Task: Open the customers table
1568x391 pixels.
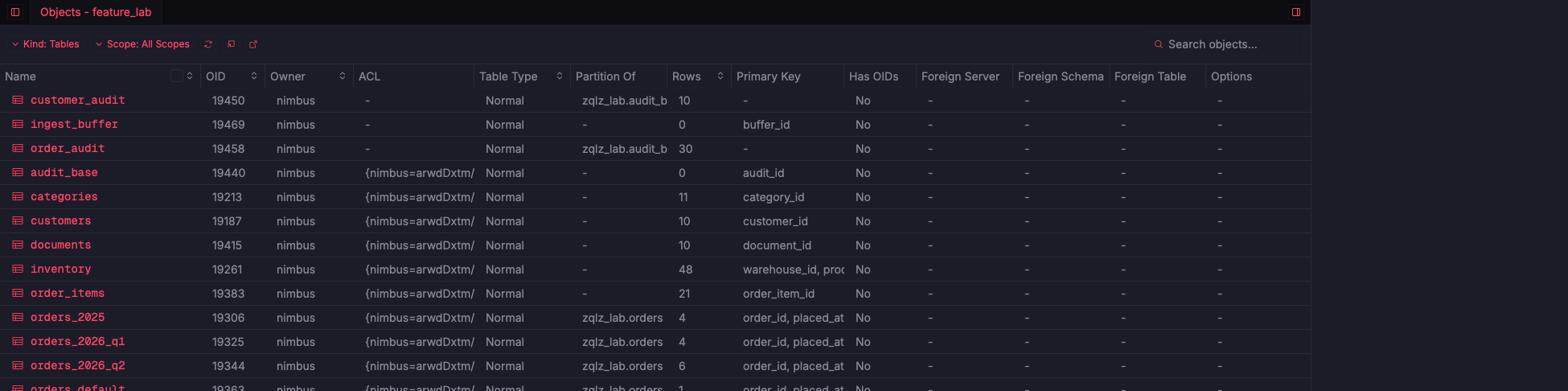Action: click(61, 221)
